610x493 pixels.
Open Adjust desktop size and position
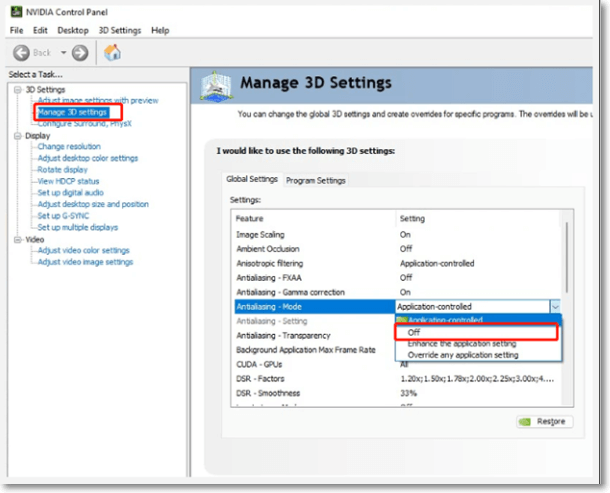93,204
